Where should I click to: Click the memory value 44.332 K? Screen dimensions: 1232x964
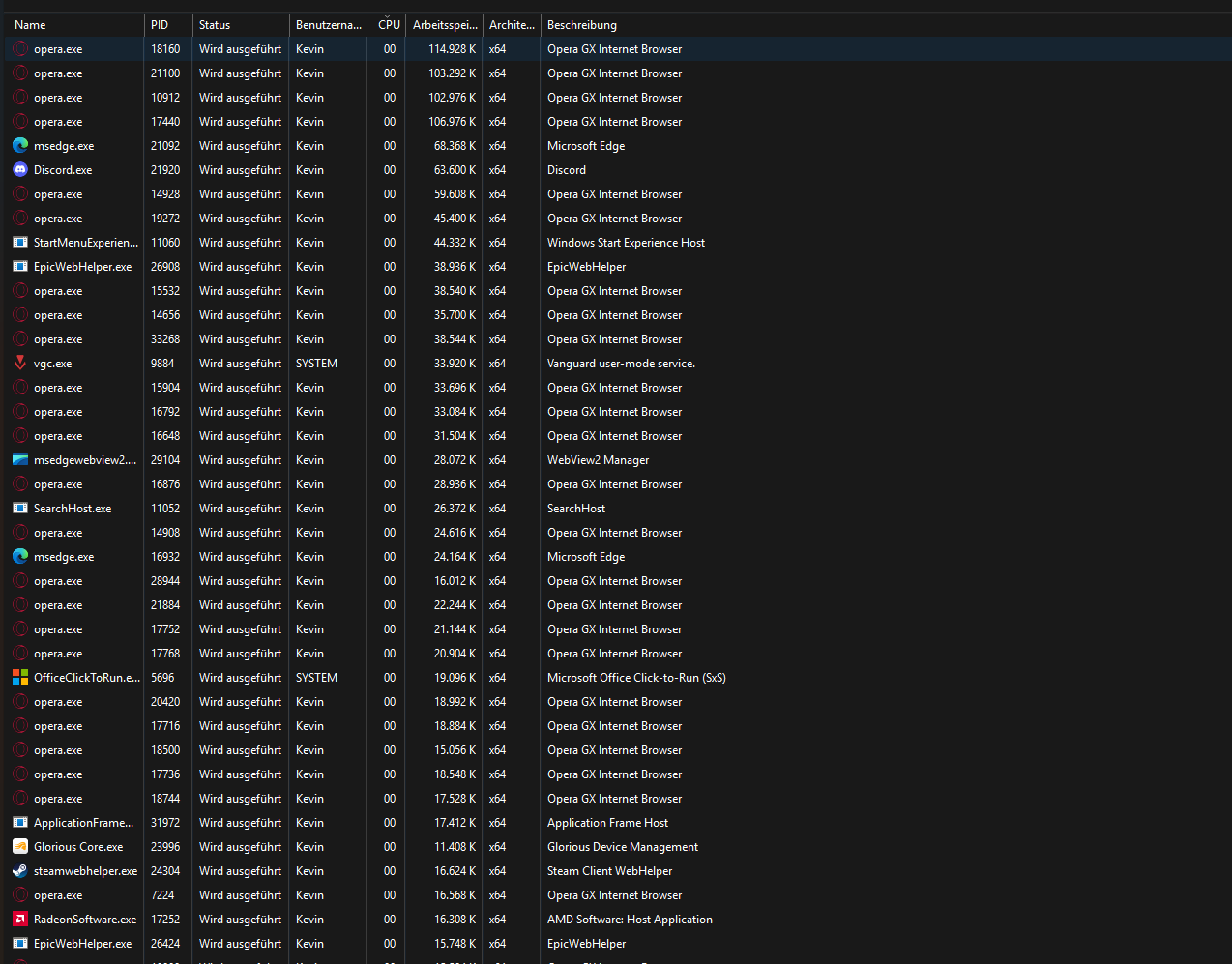tap(455, 243)
